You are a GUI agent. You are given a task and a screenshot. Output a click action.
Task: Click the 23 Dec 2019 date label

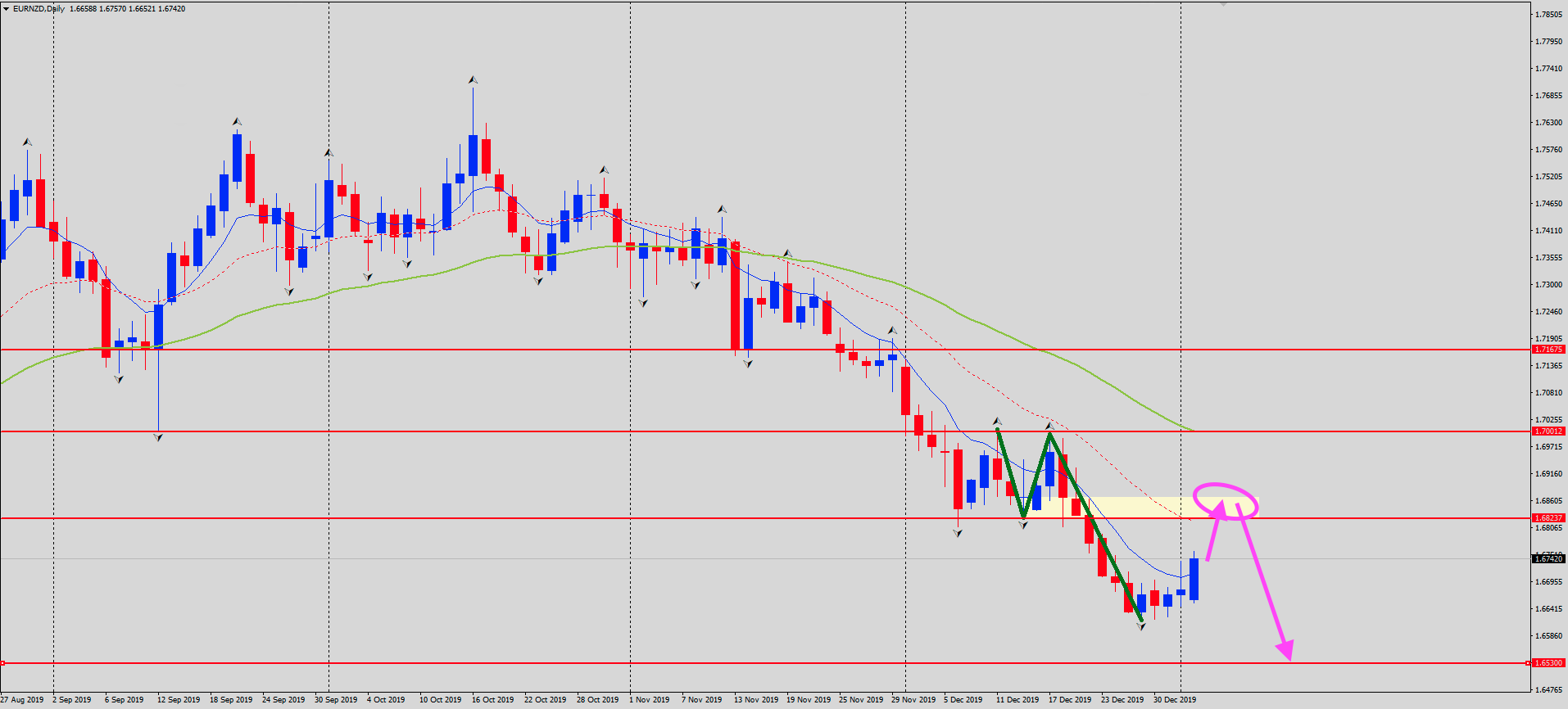(x=1122, y=700)
